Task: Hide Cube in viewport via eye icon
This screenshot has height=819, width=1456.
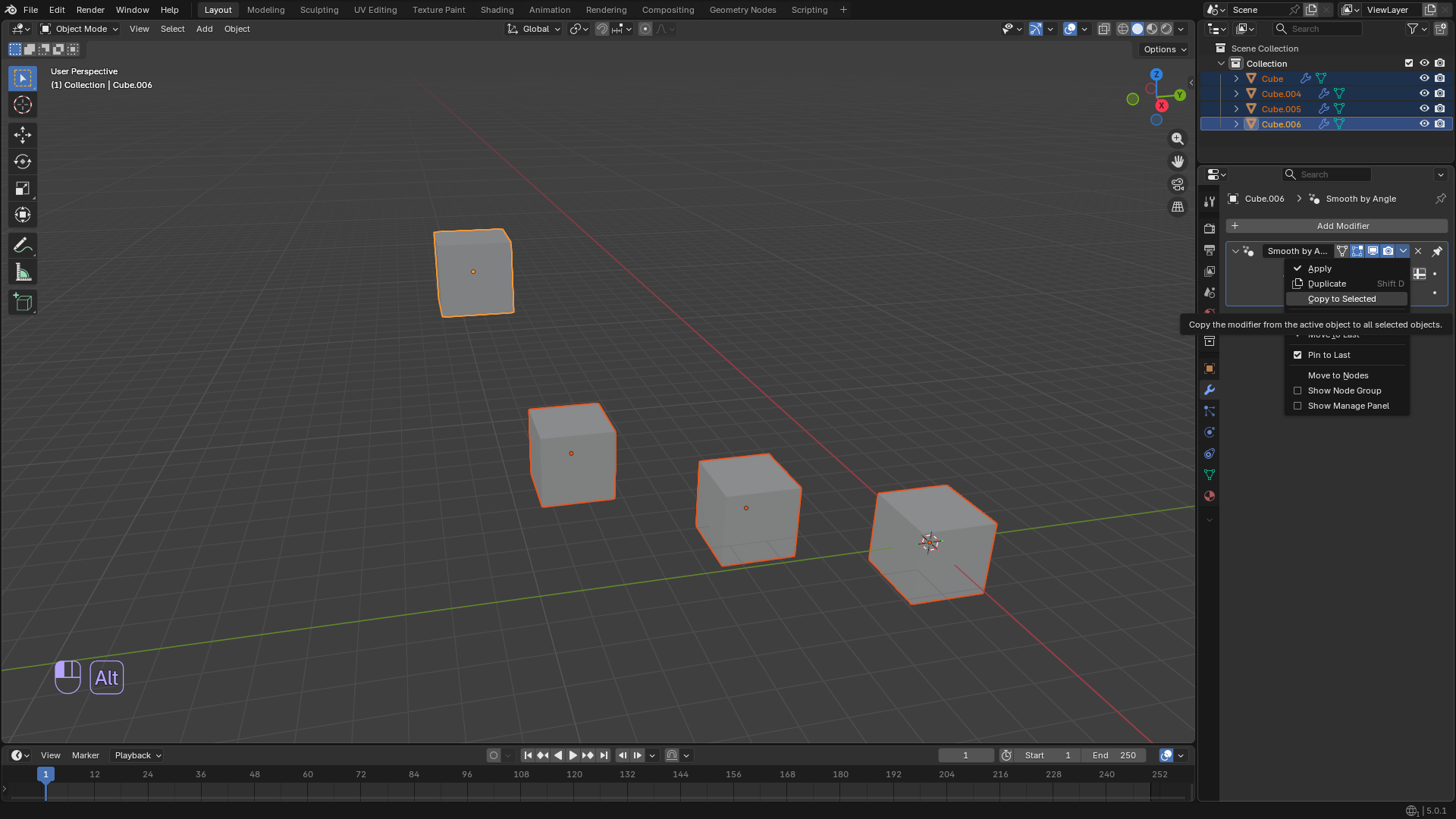Action: (x=1424, y=78)
